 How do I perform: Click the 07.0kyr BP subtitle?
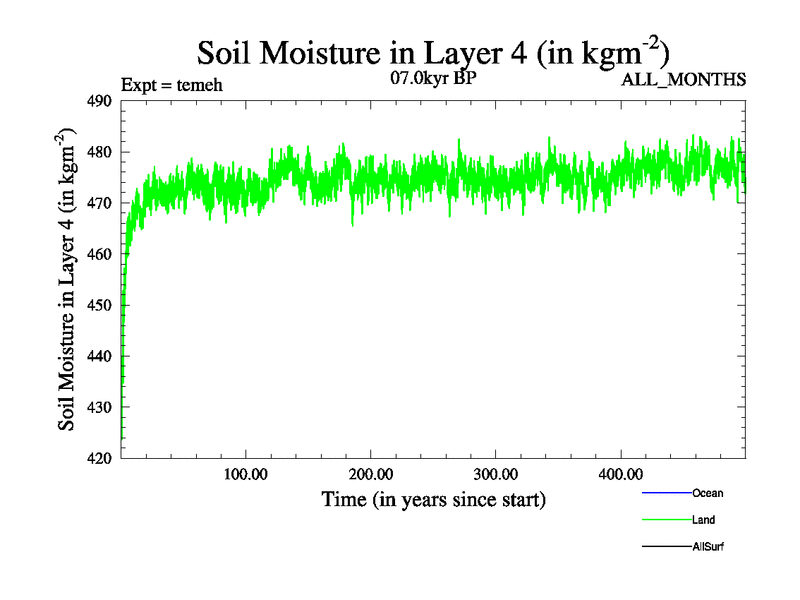pyautogui.click(x=433, y=78)
